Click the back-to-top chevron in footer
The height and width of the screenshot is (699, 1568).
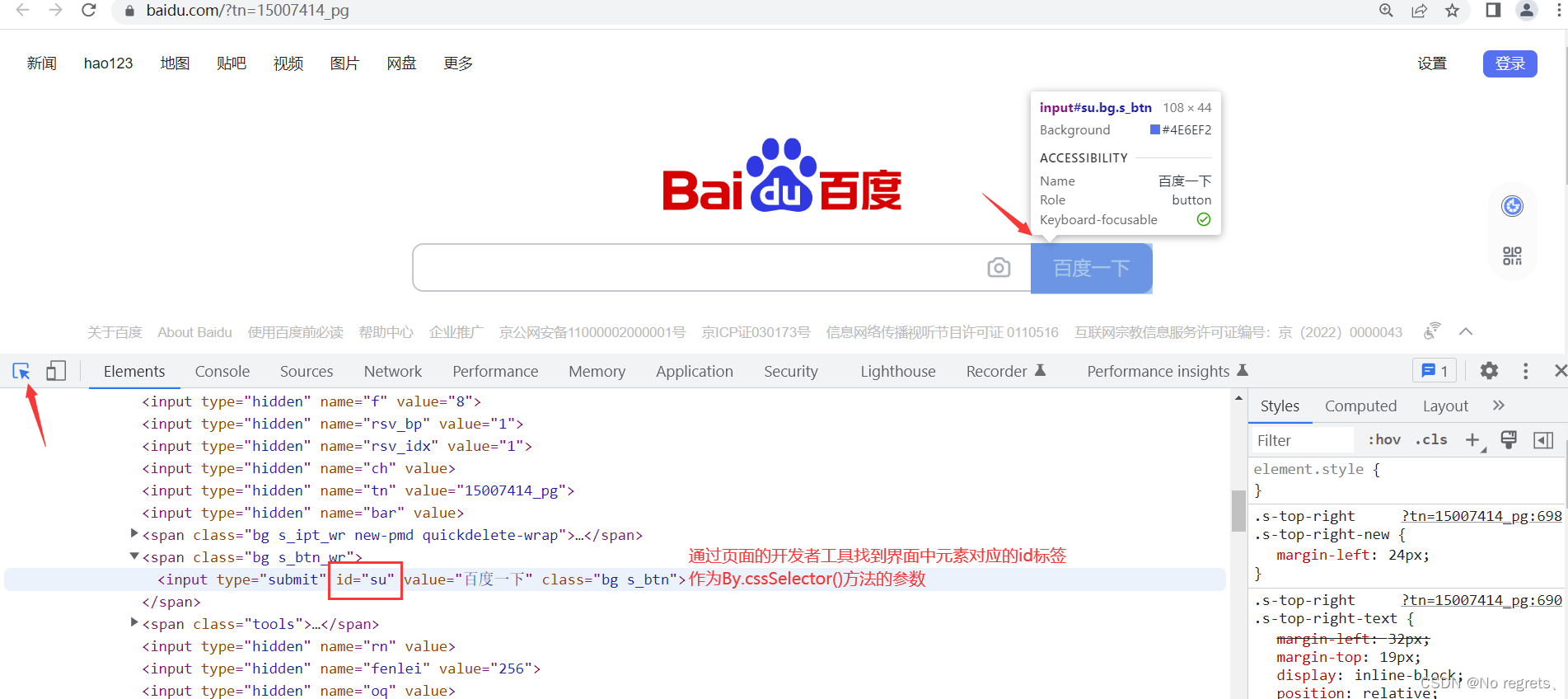1466,331
